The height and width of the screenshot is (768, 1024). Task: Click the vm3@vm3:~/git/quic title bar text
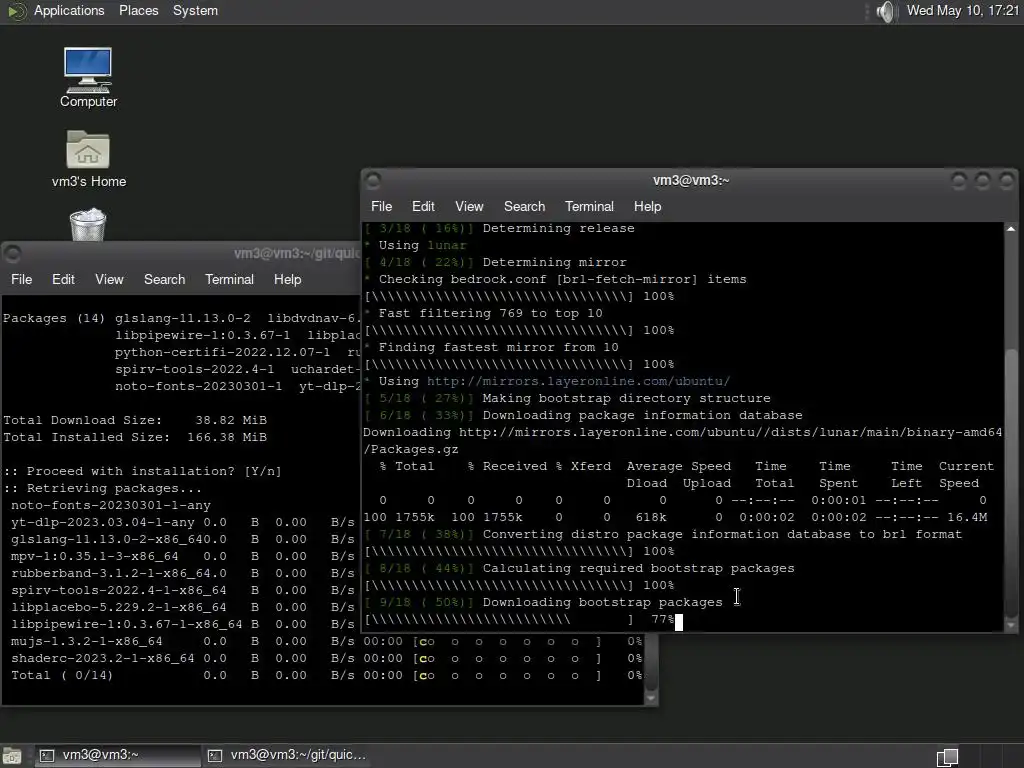coord(297,253)
